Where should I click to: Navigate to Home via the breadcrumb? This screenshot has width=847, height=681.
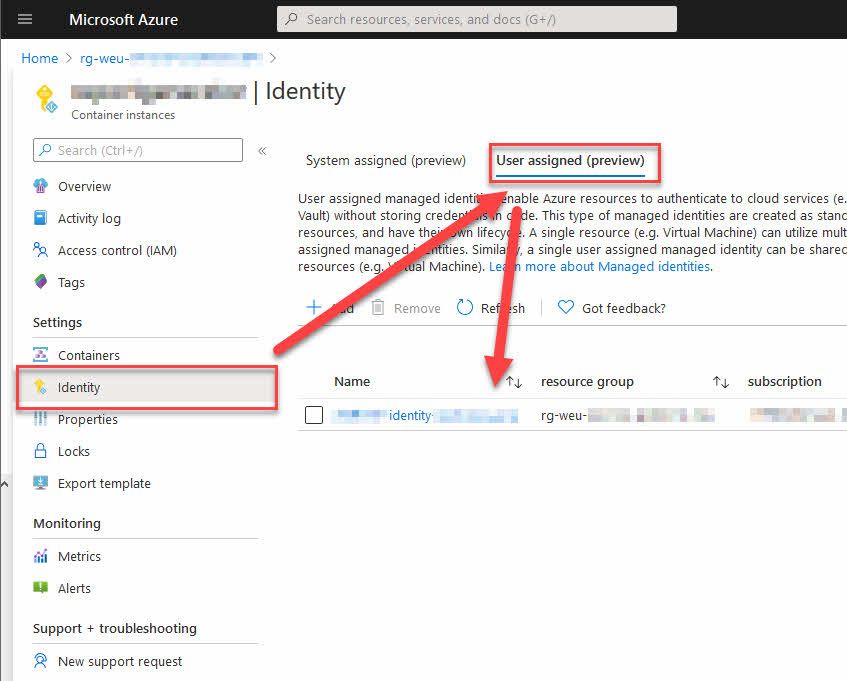coord(39,58)
